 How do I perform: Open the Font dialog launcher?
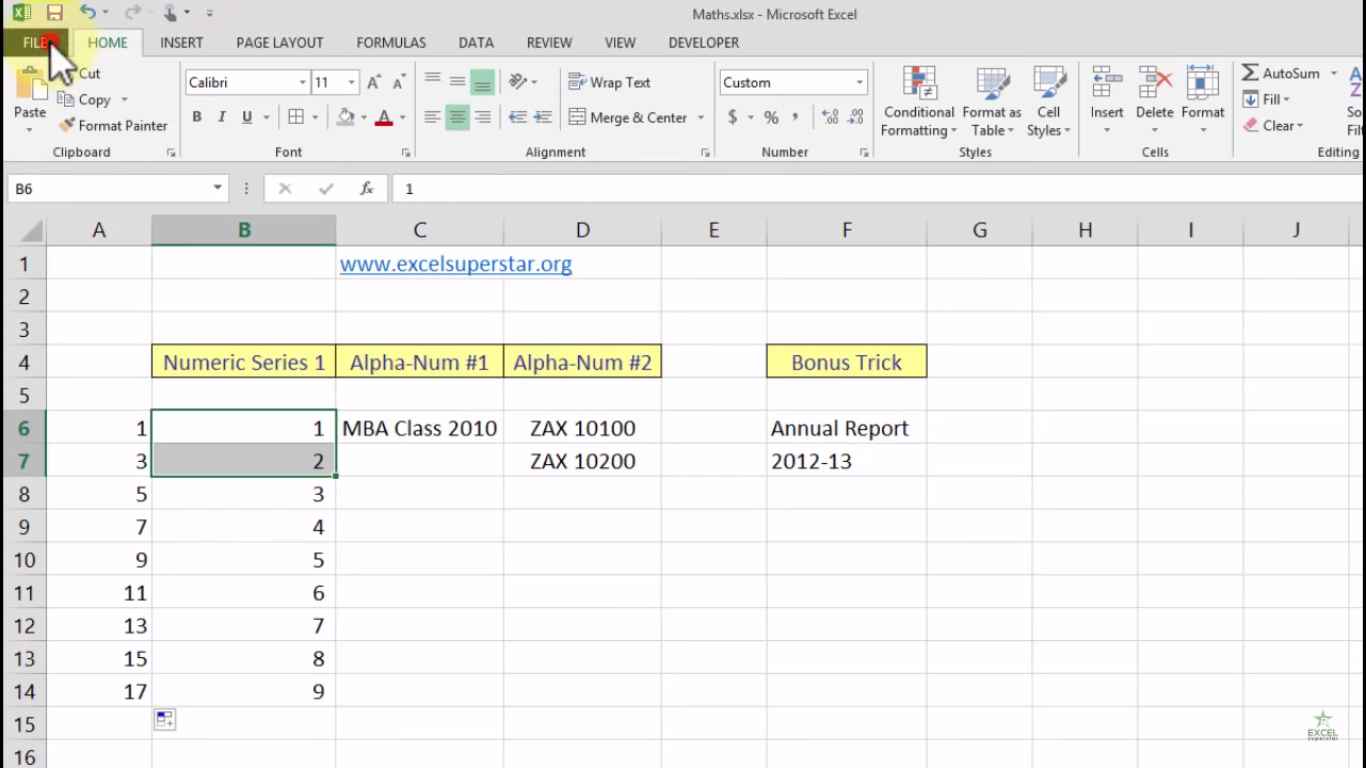point(406,153)
